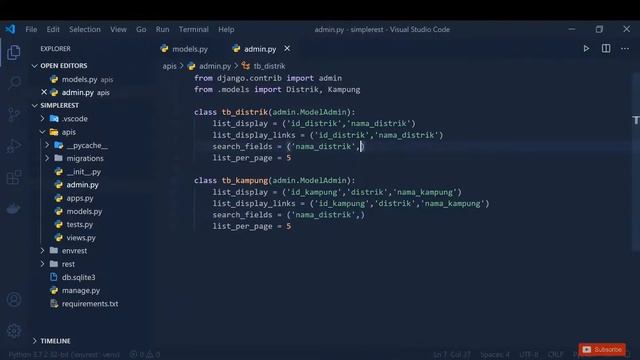Viewport: 640px width, 360px height.
Task: Click the apis breadcrumb segment
Action: (169, 66)
